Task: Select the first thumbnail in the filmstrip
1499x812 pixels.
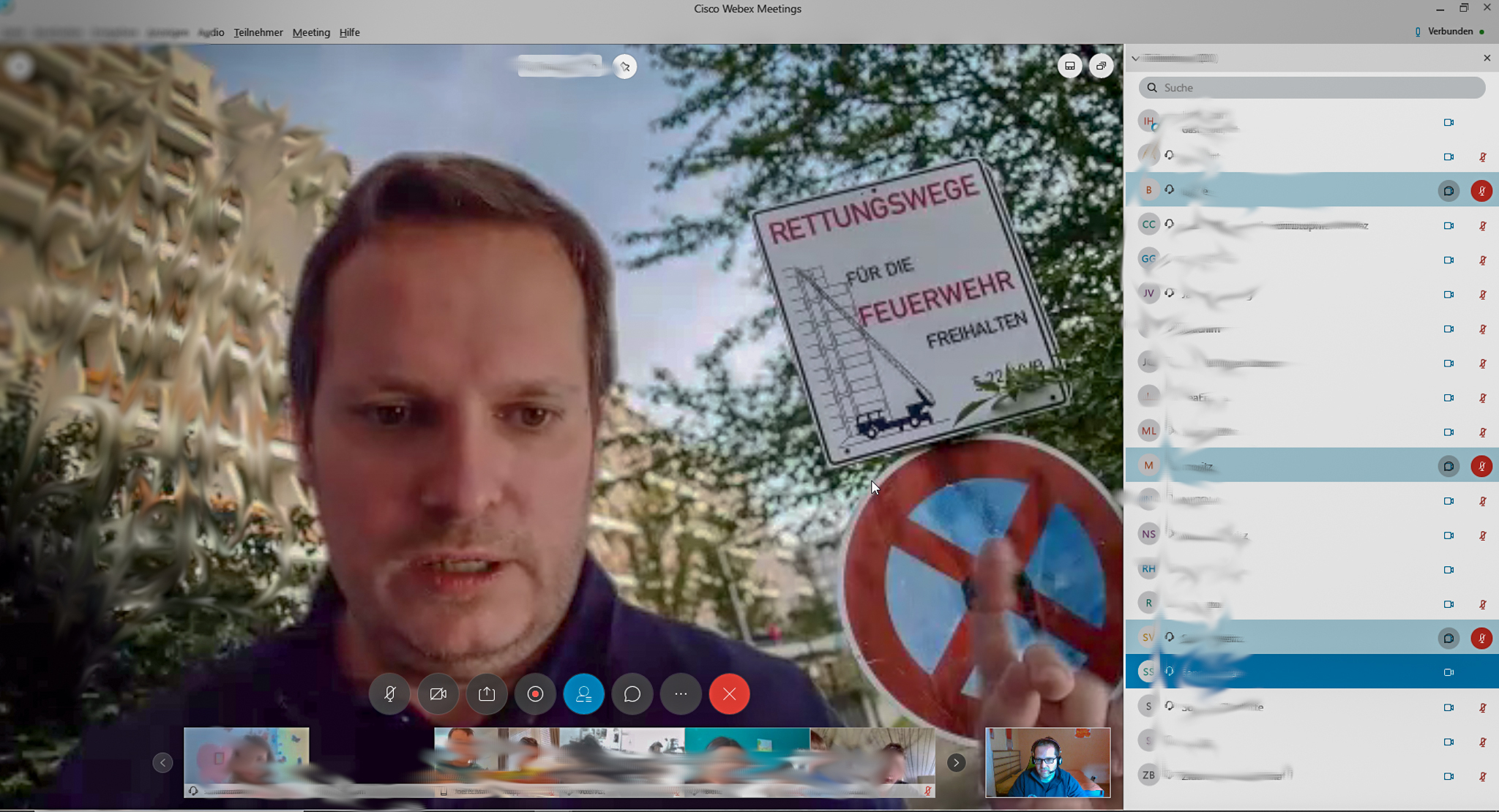Action: coord(246,762)
